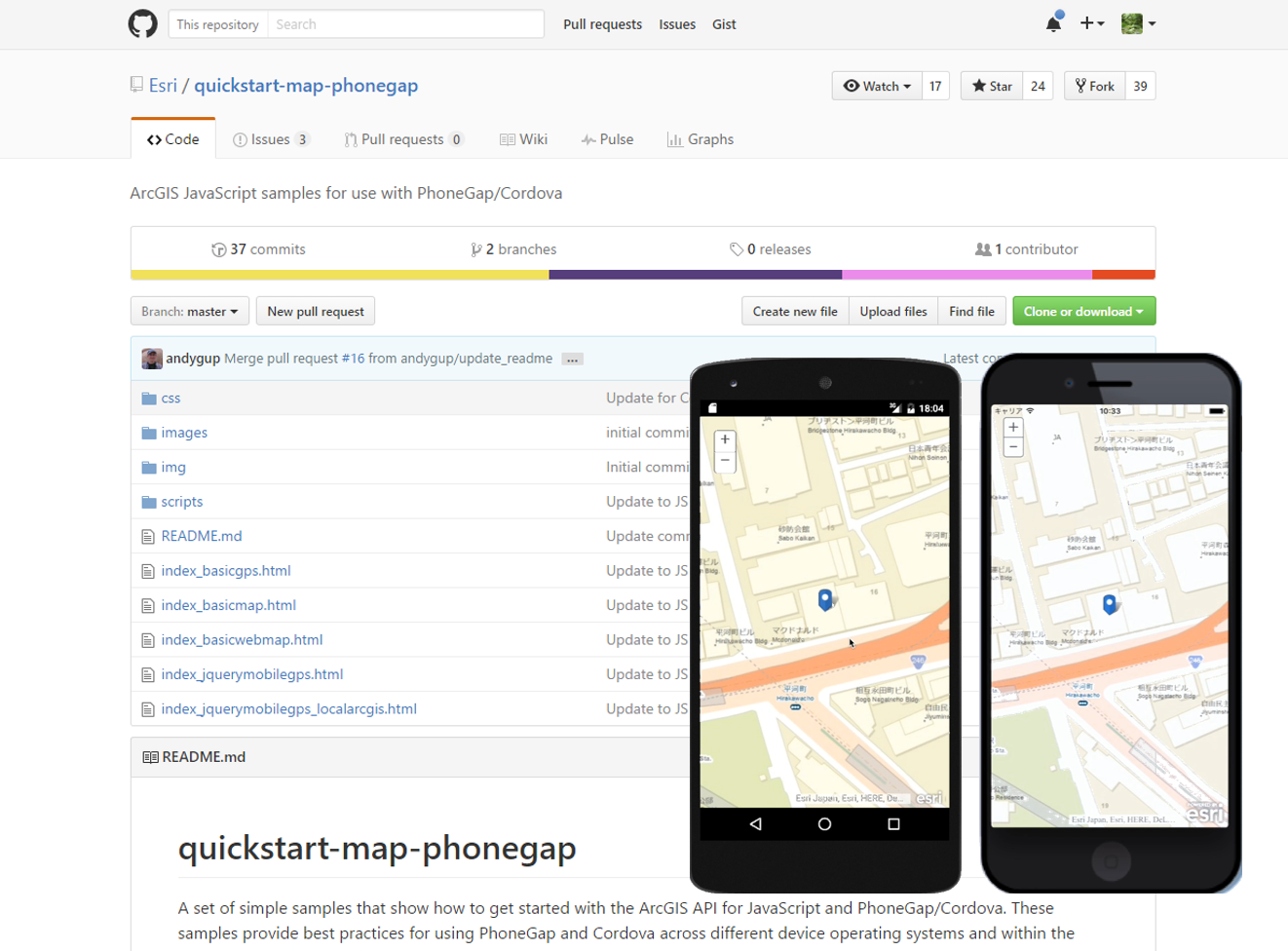The width and height of the screenshot is (1288, 951).
Task: Open pull request #16 link
Action: pos(353,359)
